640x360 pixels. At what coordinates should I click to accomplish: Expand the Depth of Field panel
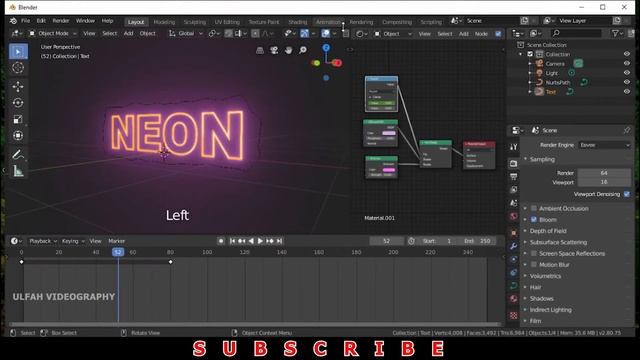[548, 231]
